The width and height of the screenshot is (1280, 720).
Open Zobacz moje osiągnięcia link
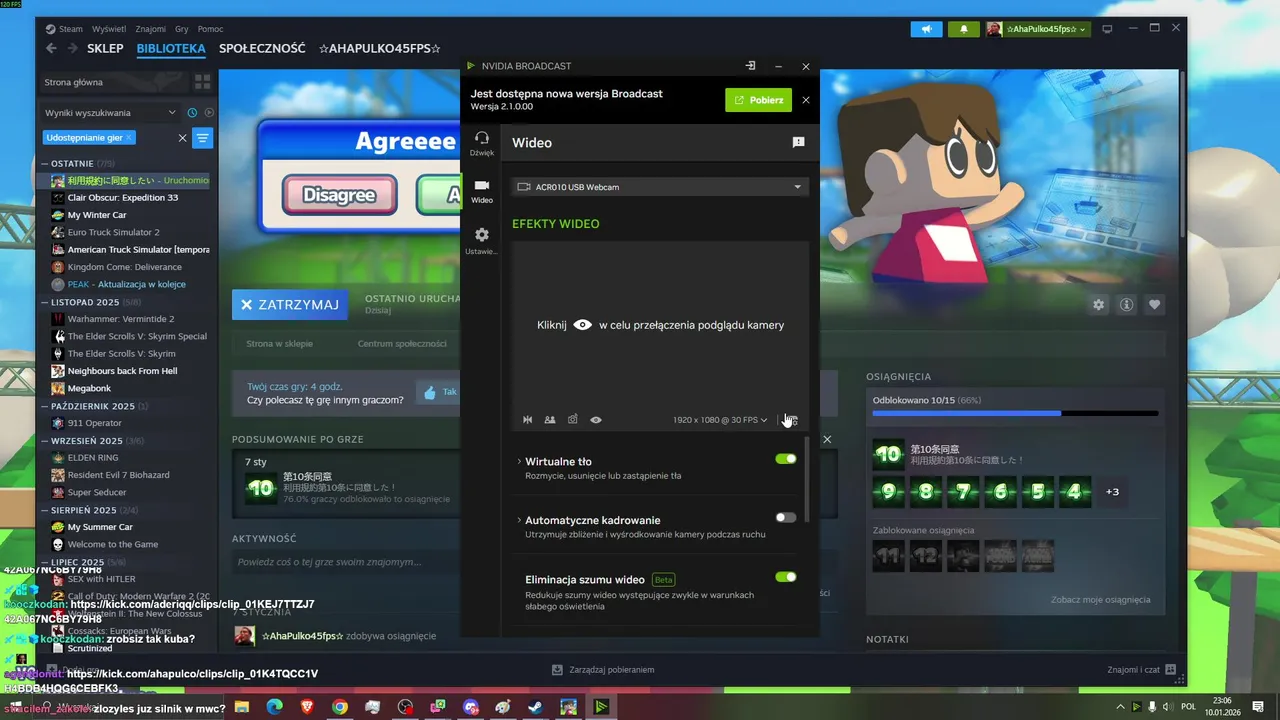pyautogui.click(x=1101, y=600)
